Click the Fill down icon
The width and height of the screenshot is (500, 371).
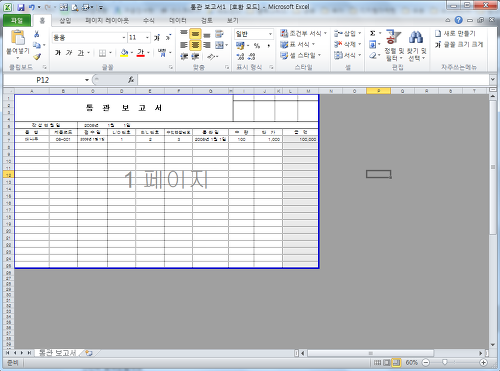(x=373, y=44)
